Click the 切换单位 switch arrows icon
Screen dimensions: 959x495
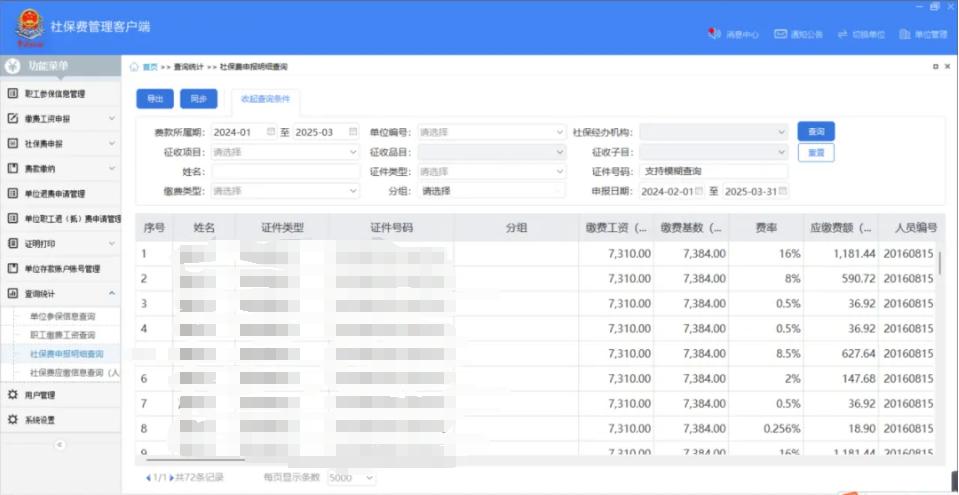843,34
